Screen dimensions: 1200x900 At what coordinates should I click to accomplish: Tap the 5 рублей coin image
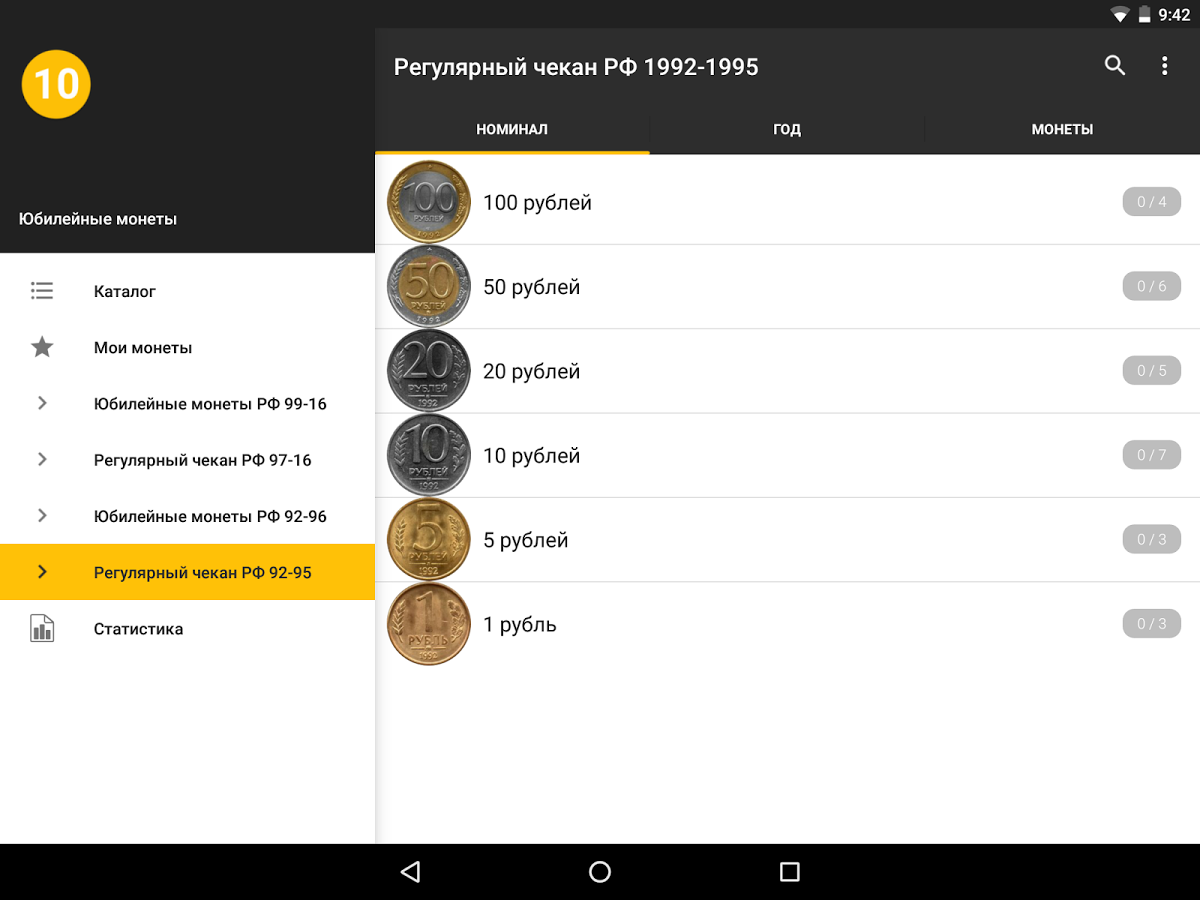click(429, 540)
